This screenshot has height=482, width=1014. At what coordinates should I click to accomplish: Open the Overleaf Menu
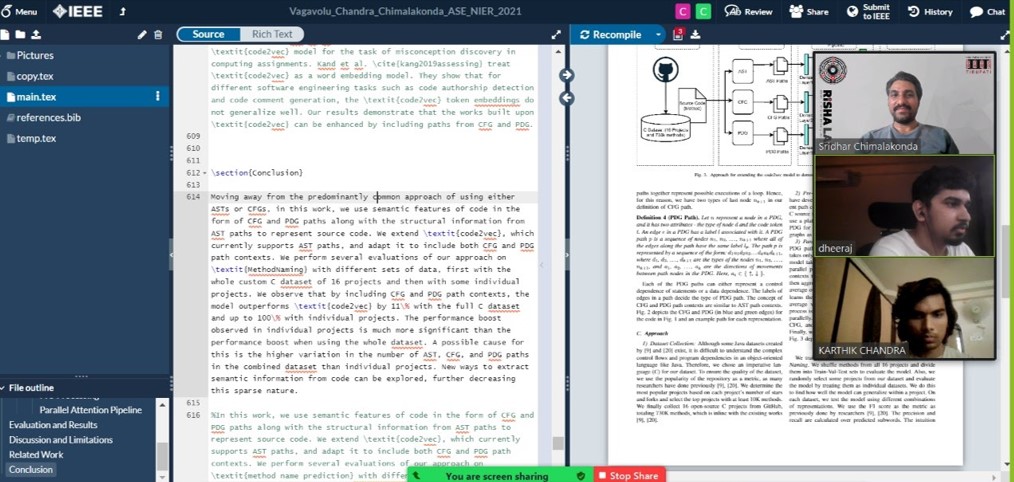tap(19, 12)
